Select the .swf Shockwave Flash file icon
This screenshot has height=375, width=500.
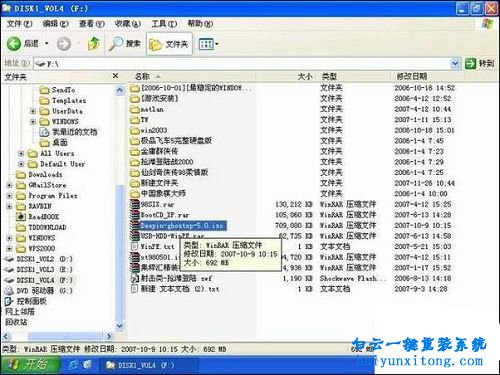pos(135,278)
